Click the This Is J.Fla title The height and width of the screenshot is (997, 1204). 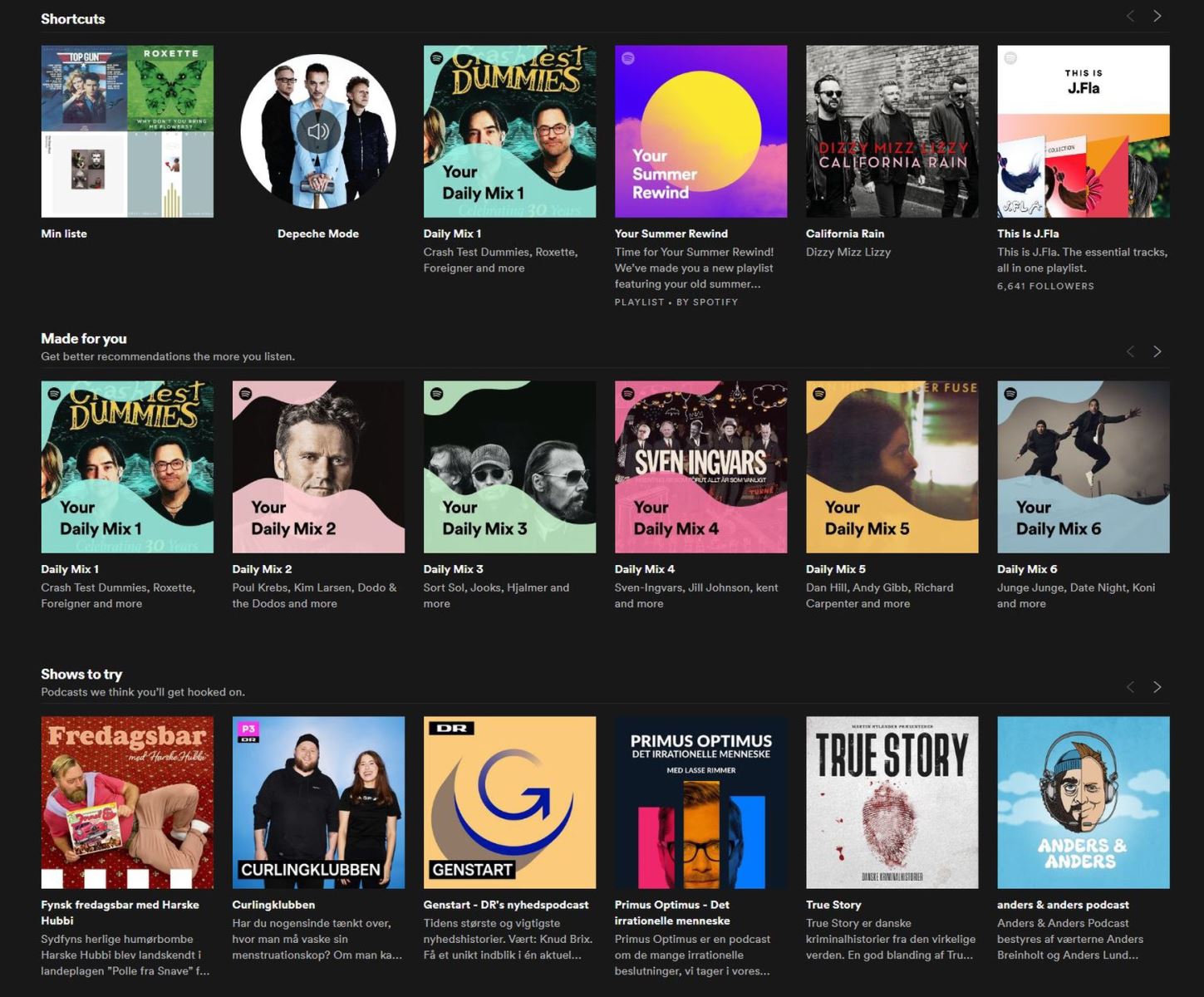(1028, 233)
